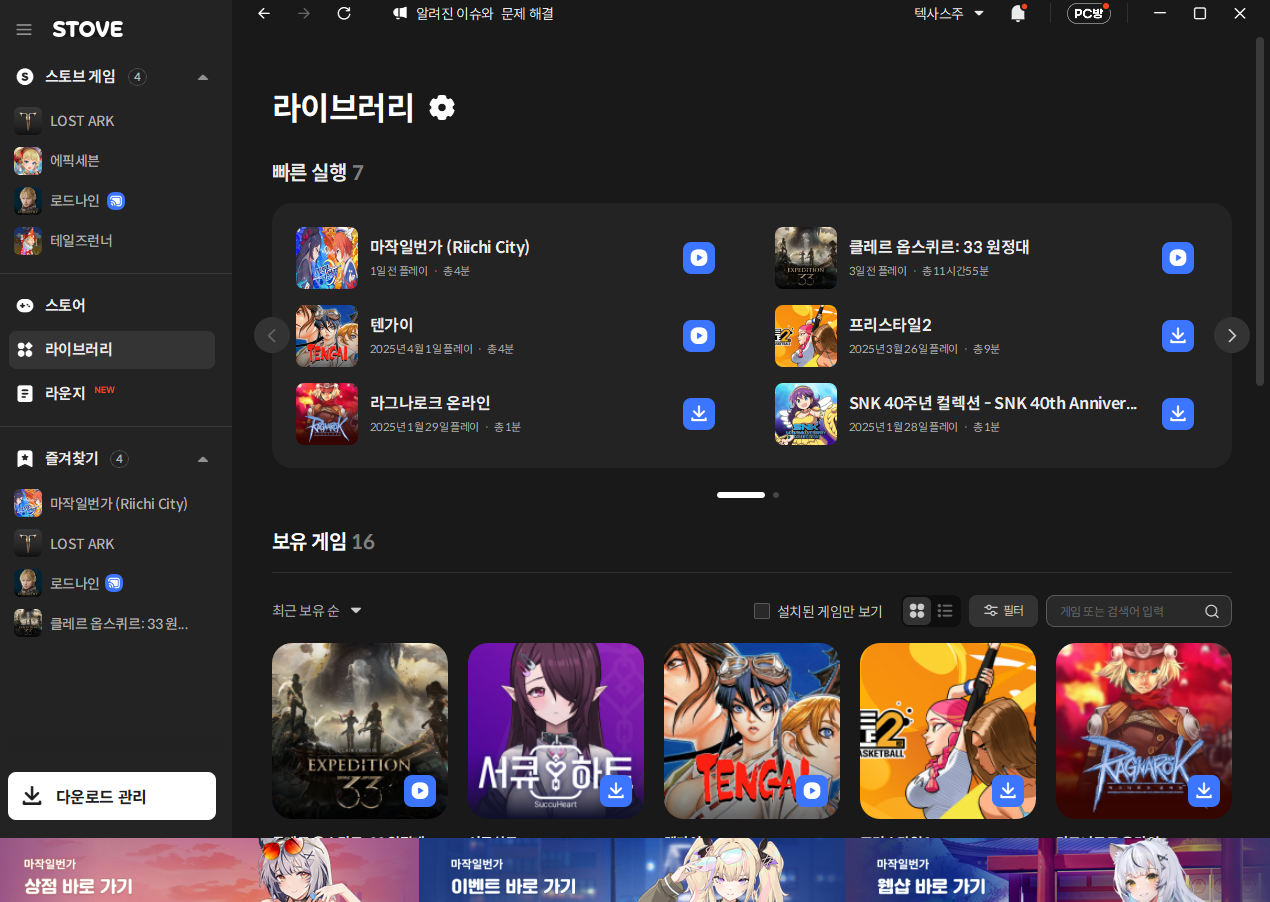
Task: Download 라그나로크 온라인 in quick launch
Action: (699, 414)
